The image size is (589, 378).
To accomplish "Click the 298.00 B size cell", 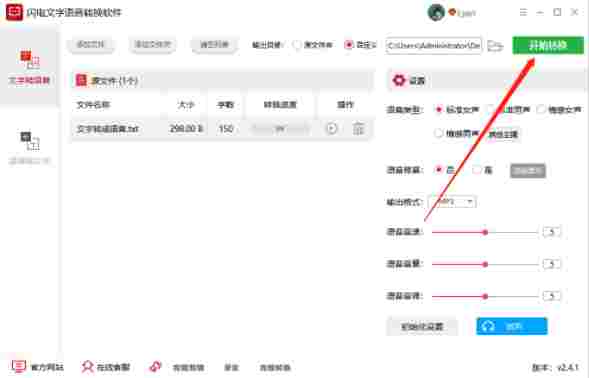I will coord(186,129).
